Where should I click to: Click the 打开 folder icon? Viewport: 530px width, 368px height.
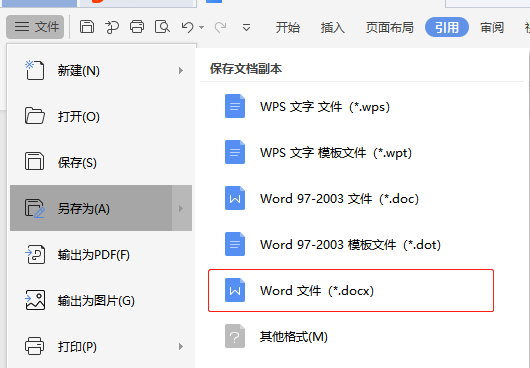click(x=34, y=116)
